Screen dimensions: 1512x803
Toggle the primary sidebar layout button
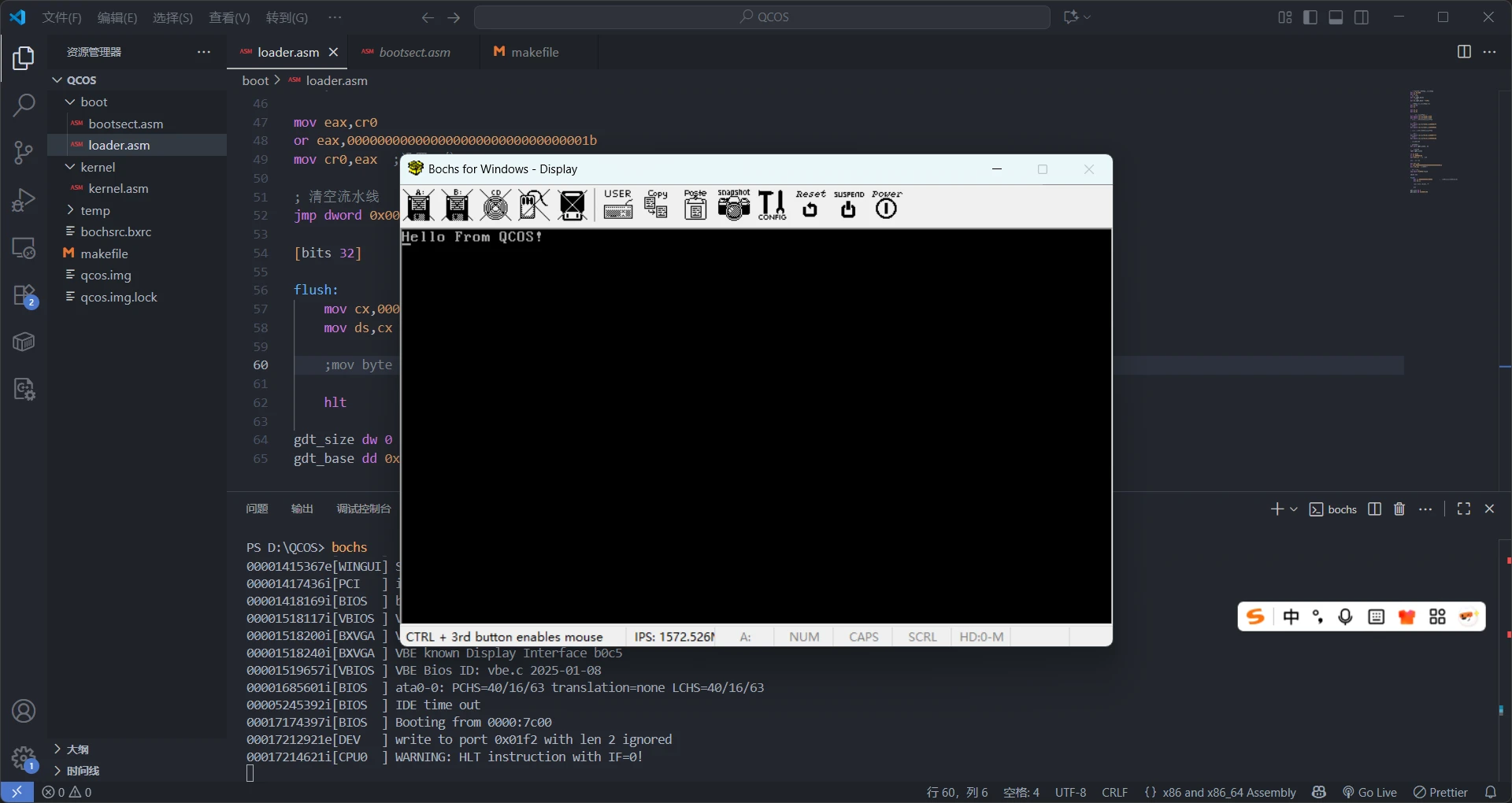(x=1310, y=17)
